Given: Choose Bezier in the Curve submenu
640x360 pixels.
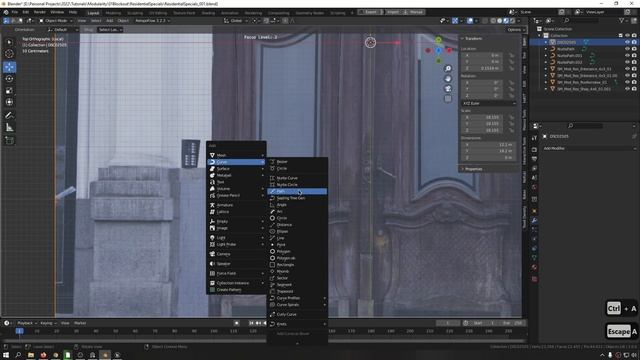Looking at the screenshot, I should coord(297,162).
